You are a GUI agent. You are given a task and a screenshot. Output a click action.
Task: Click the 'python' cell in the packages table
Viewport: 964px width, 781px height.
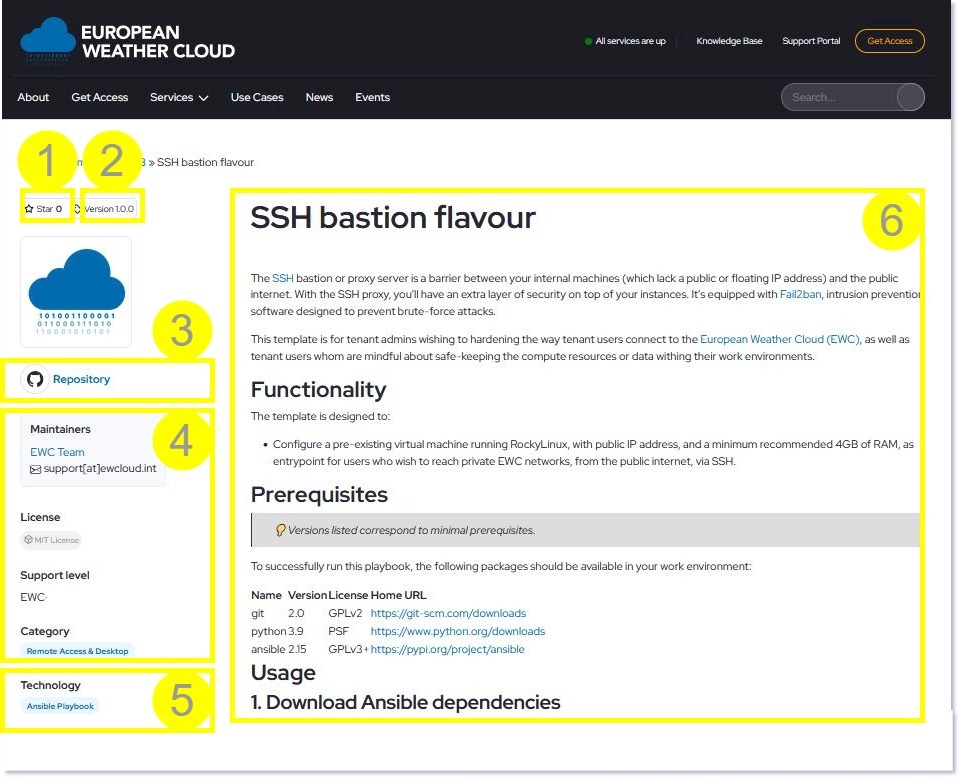click(x=269, y=632)
